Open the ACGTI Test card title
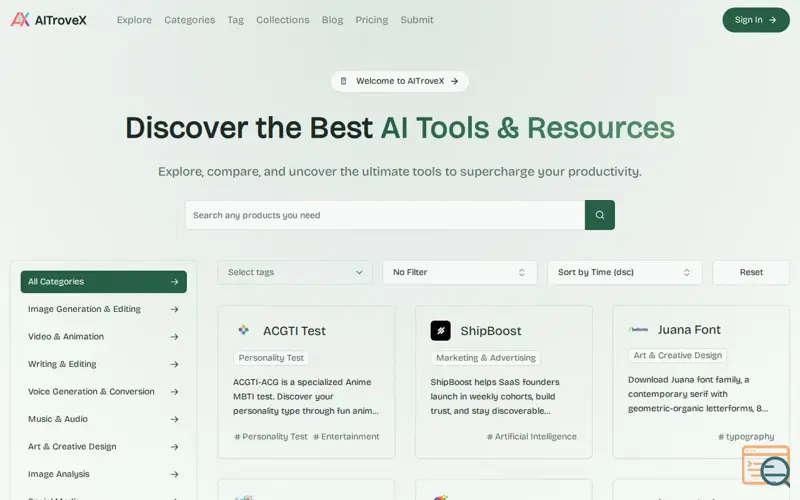 (294, 331)
